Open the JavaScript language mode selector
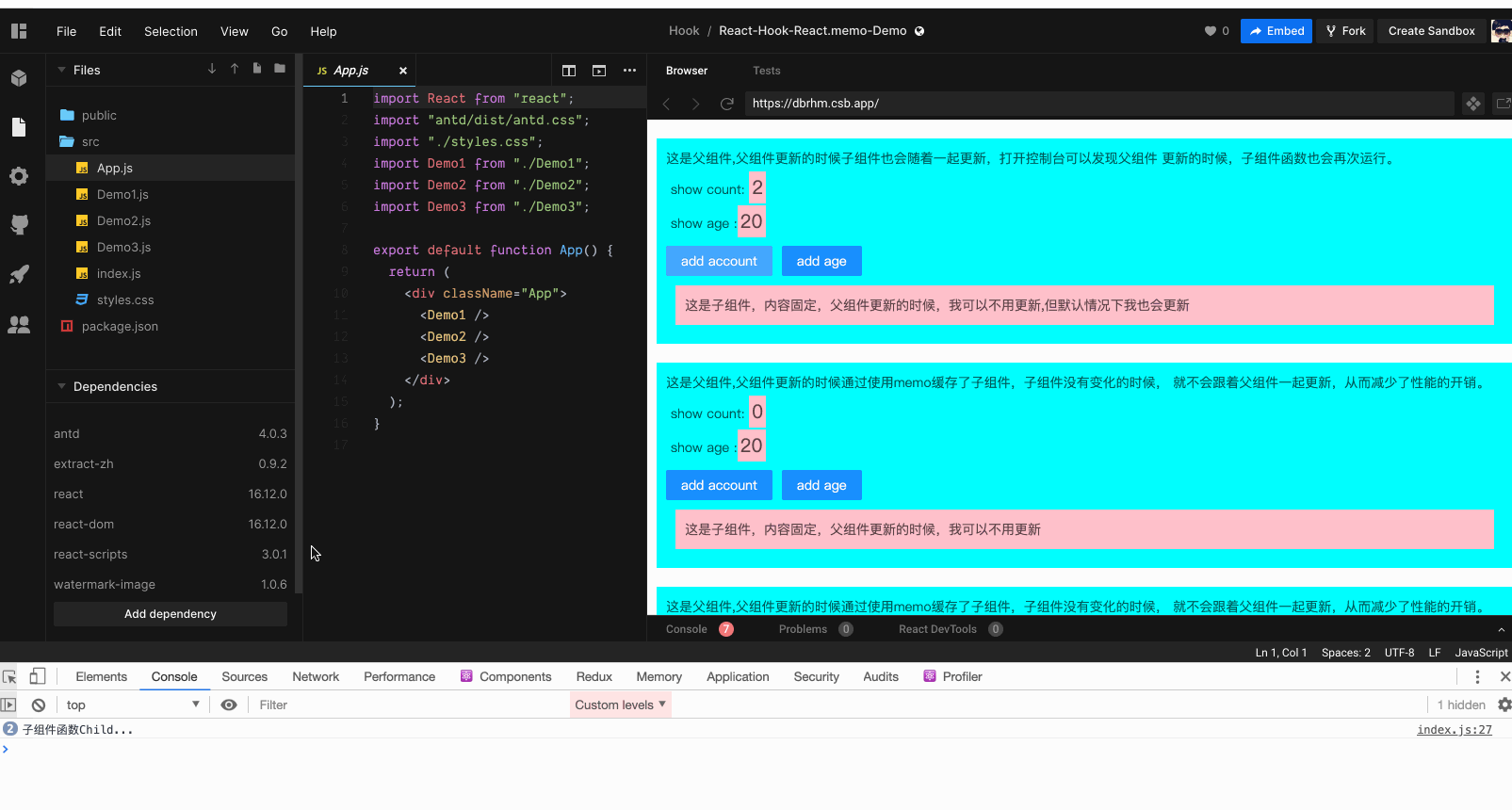 coord(1481,653)
